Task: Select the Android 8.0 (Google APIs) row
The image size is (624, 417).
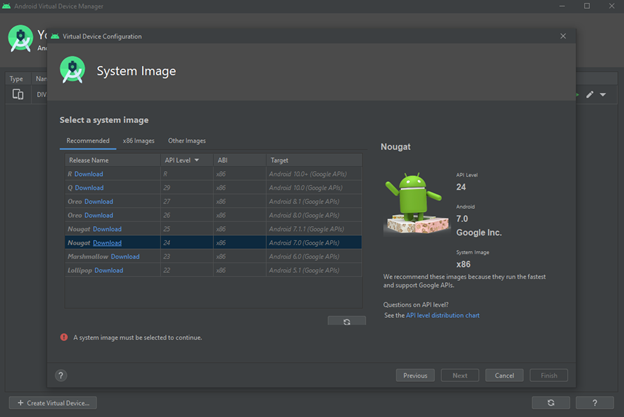Action: tap(213, 215)
